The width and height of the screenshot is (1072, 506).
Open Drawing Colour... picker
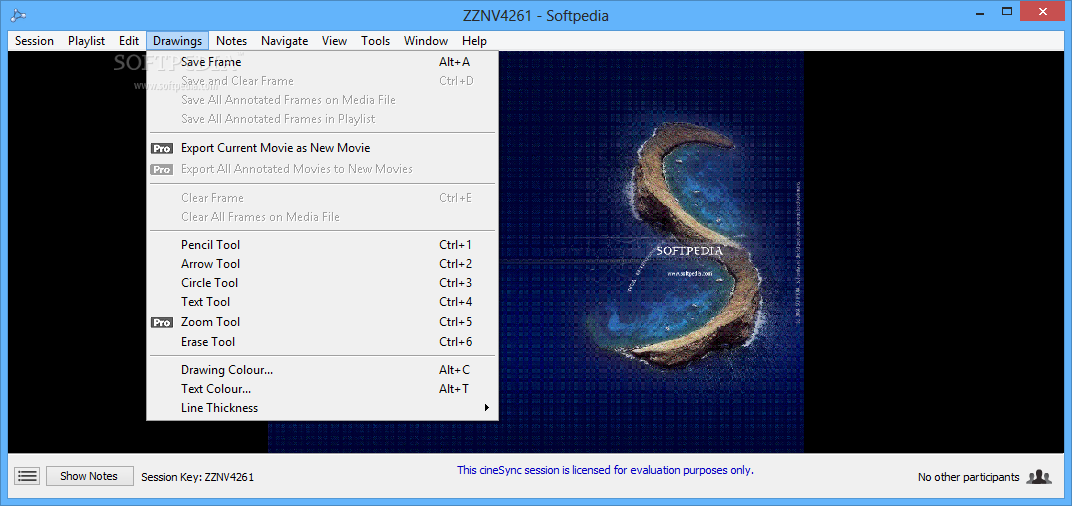[x=323, y=370]
